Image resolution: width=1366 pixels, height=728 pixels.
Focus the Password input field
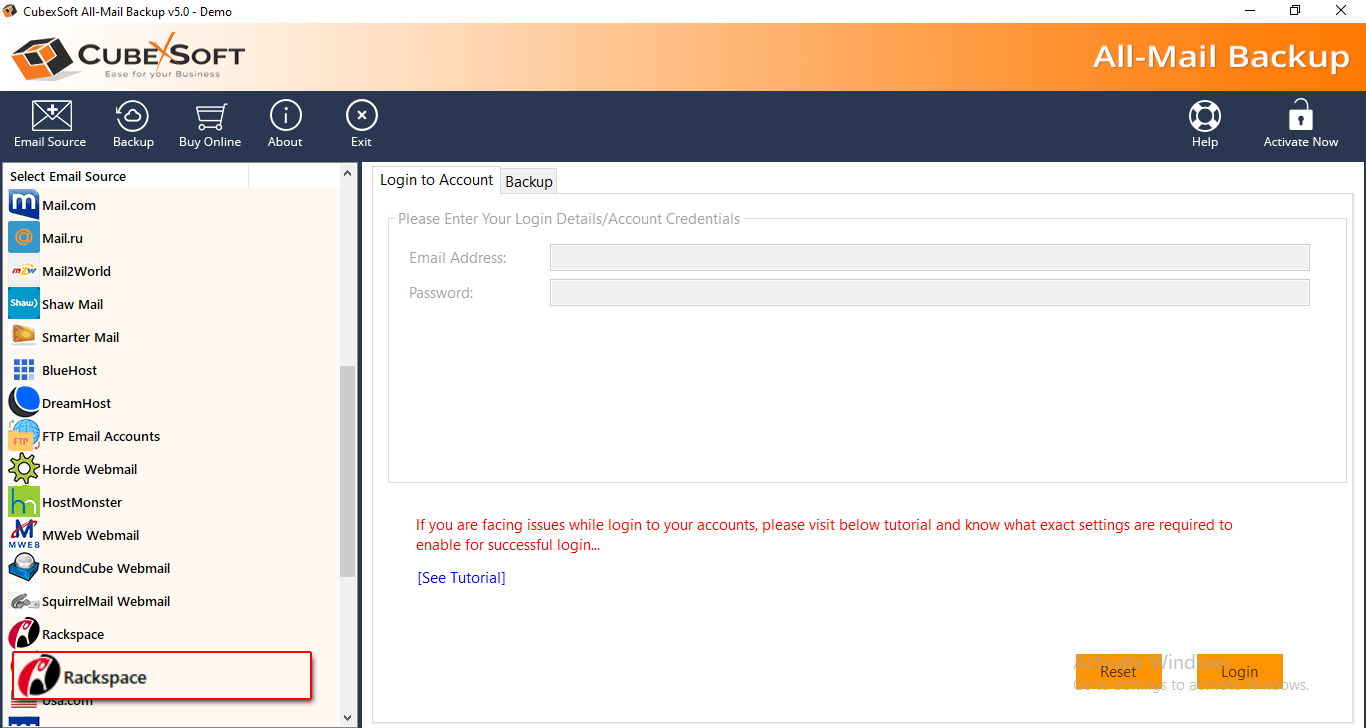(929, 293)
